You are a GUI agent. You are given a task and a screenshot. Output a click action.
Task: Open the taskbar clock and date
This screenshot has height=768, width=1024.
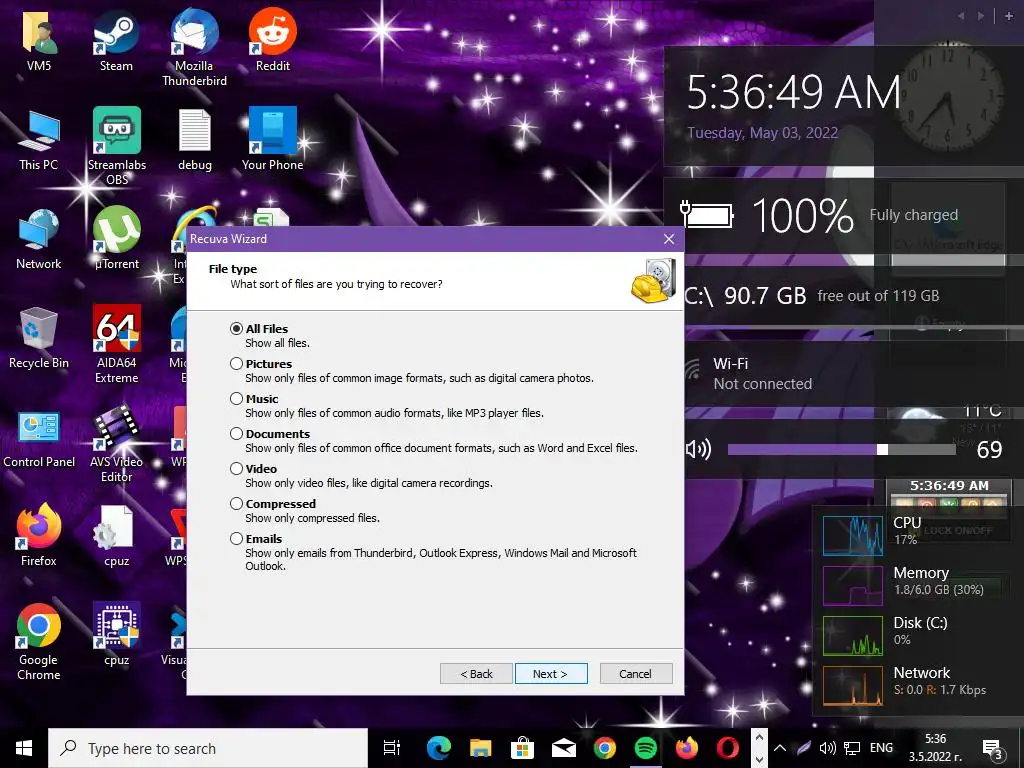[935, 748]
